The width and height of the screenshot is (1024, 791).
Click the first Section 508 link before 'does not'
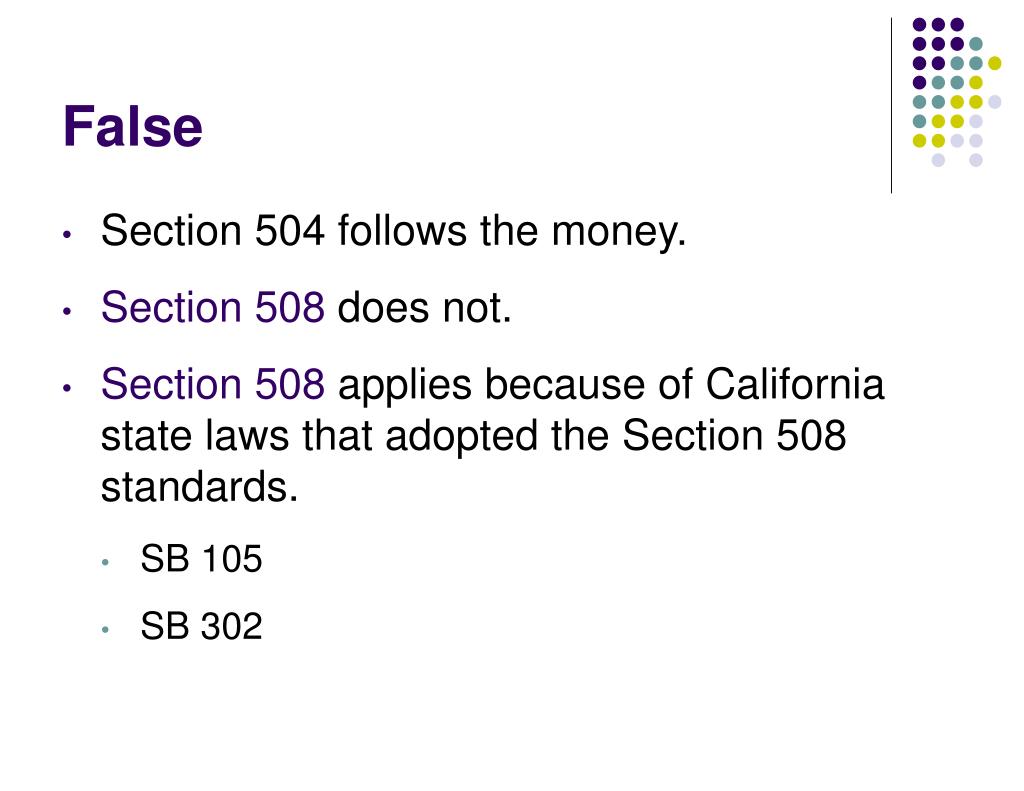coord(212,306)
